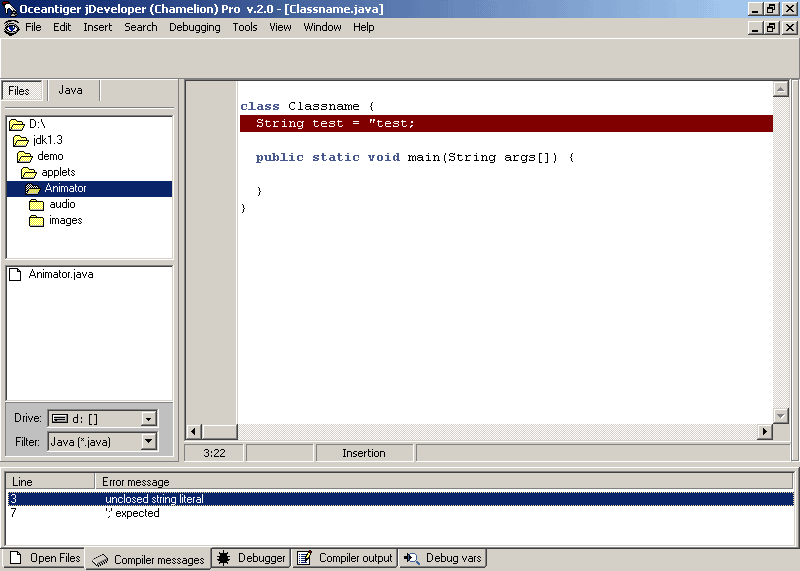Select the 'unclosed string literal' error row
This screenshot has width=800, height=571.
coord(401,499)
